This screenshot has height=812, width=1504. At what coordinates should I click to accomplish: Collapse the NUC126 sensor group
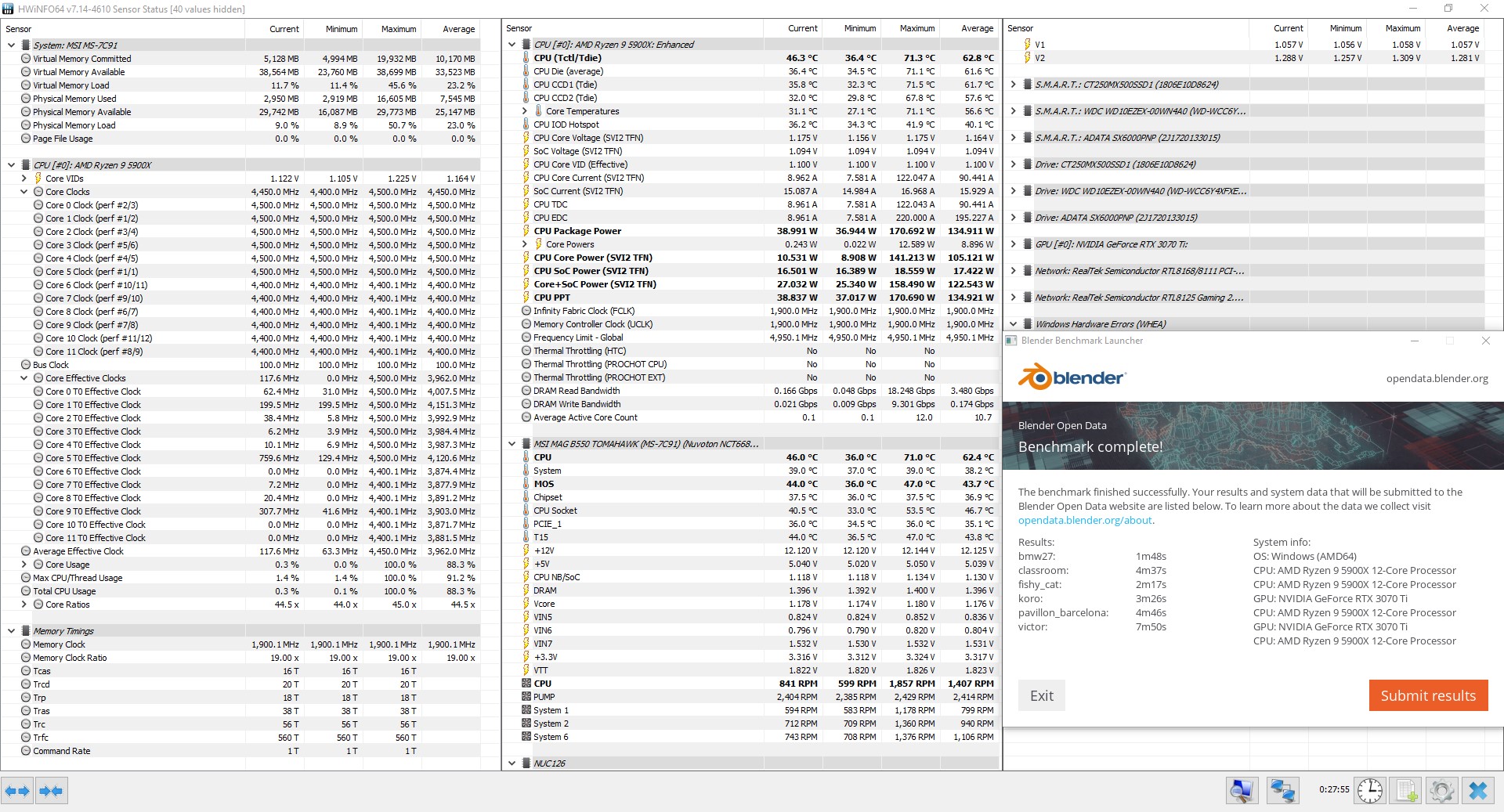pyautogui.click(x=512, y=763)
